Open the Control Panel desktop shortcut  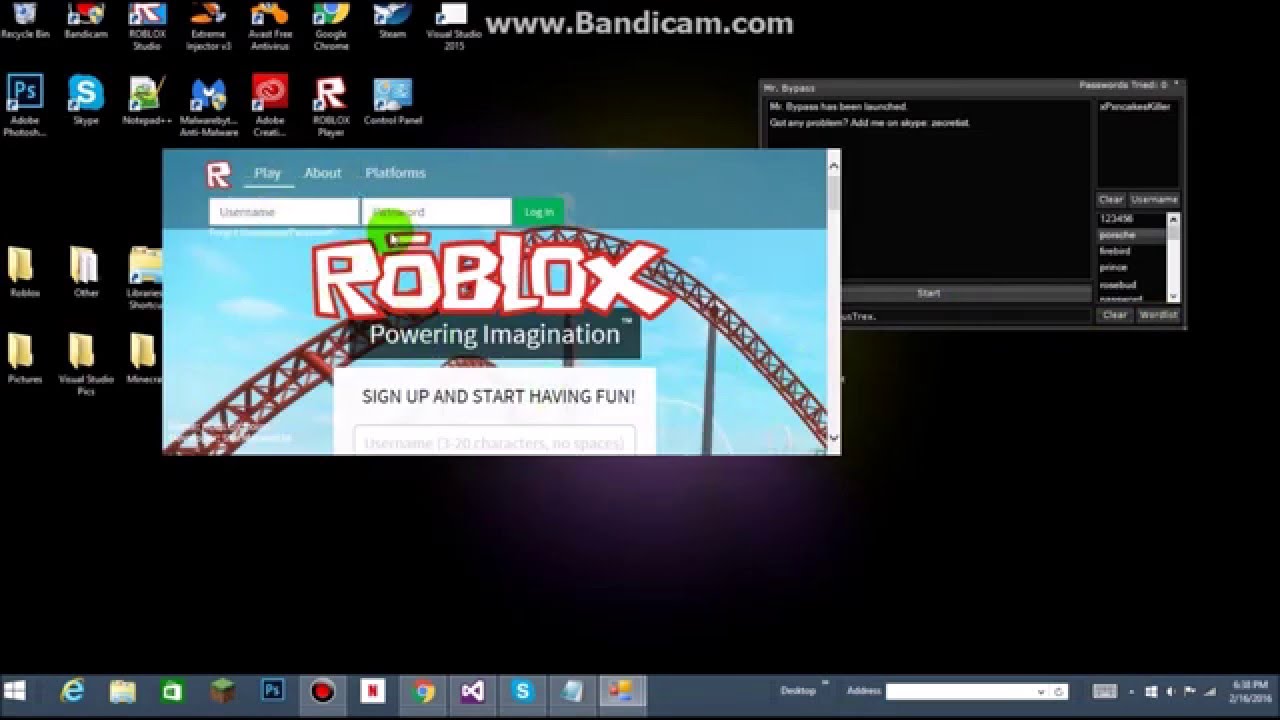(392, 100)
